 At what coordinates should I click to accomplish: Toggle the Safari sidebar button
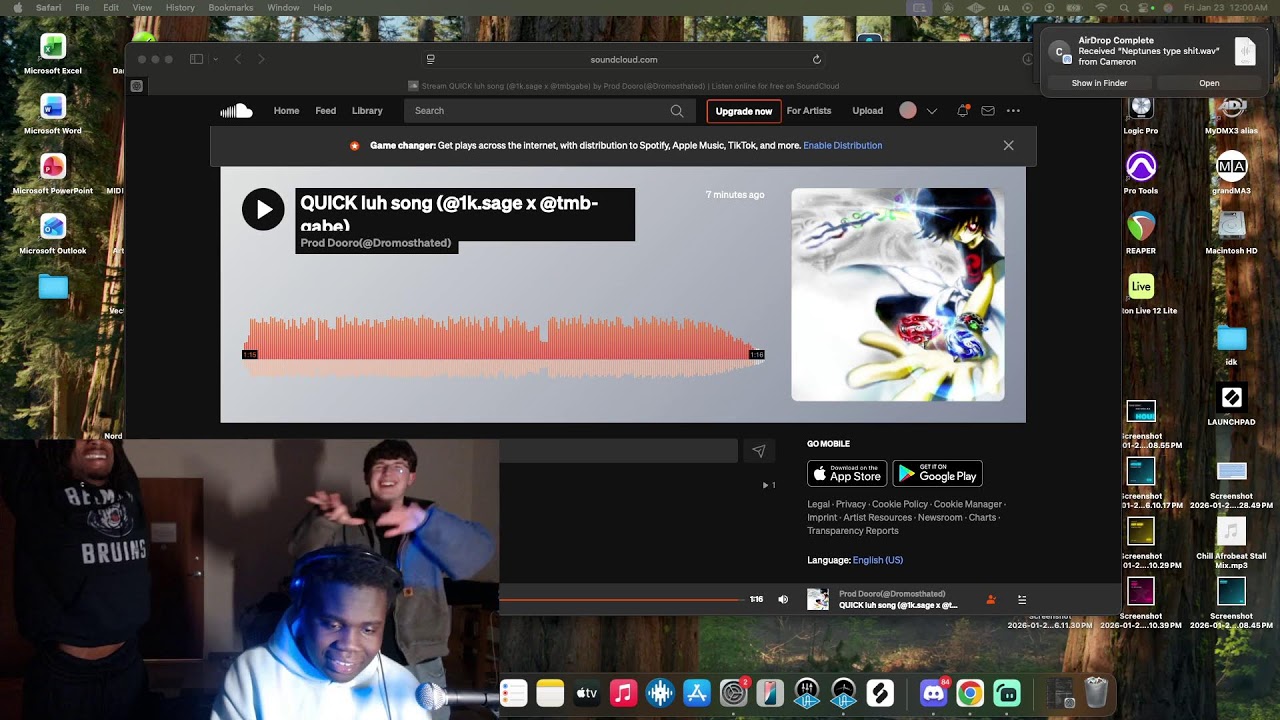(x=196, y=59)
